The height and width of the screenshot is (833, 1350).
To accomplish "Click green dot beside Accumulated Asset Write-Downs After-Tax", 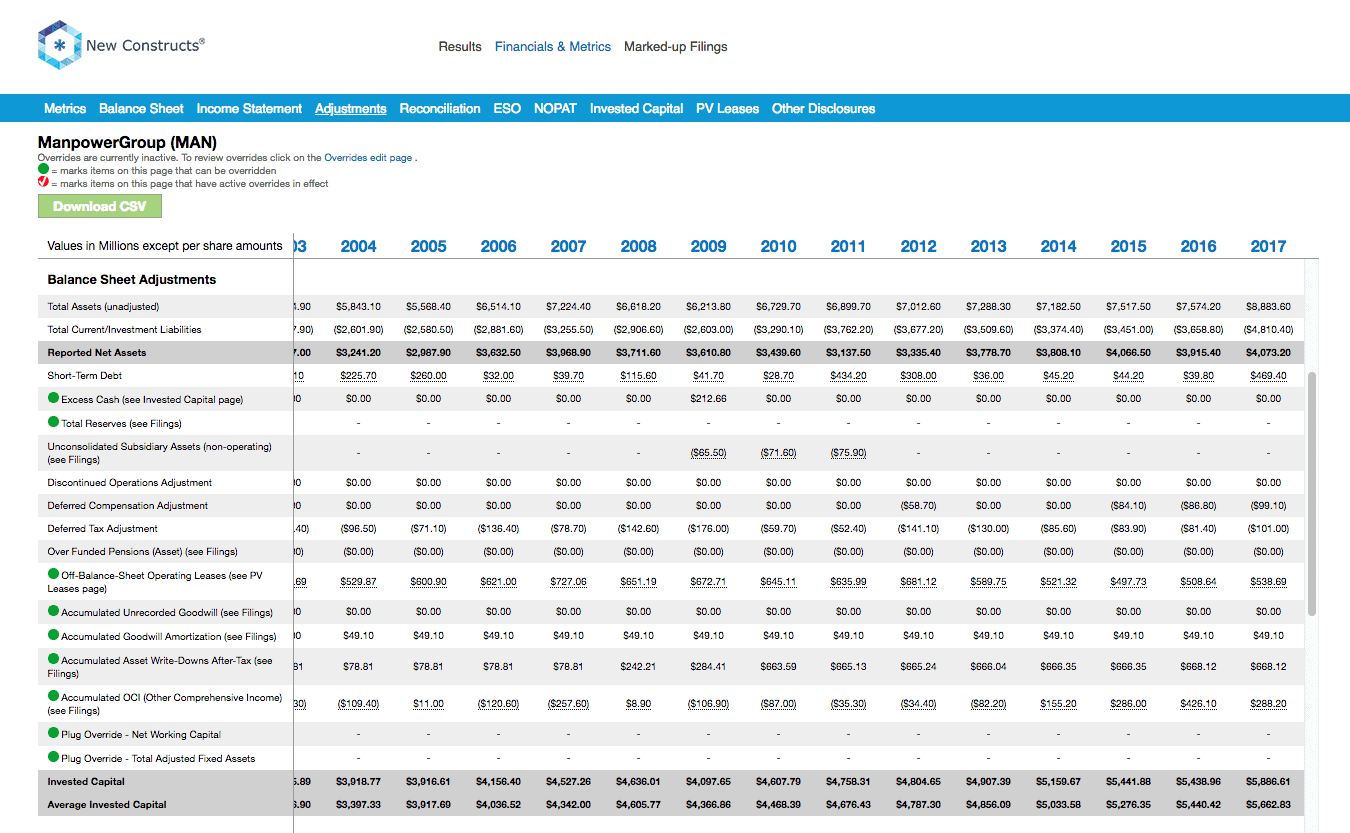I will [53, 659].
